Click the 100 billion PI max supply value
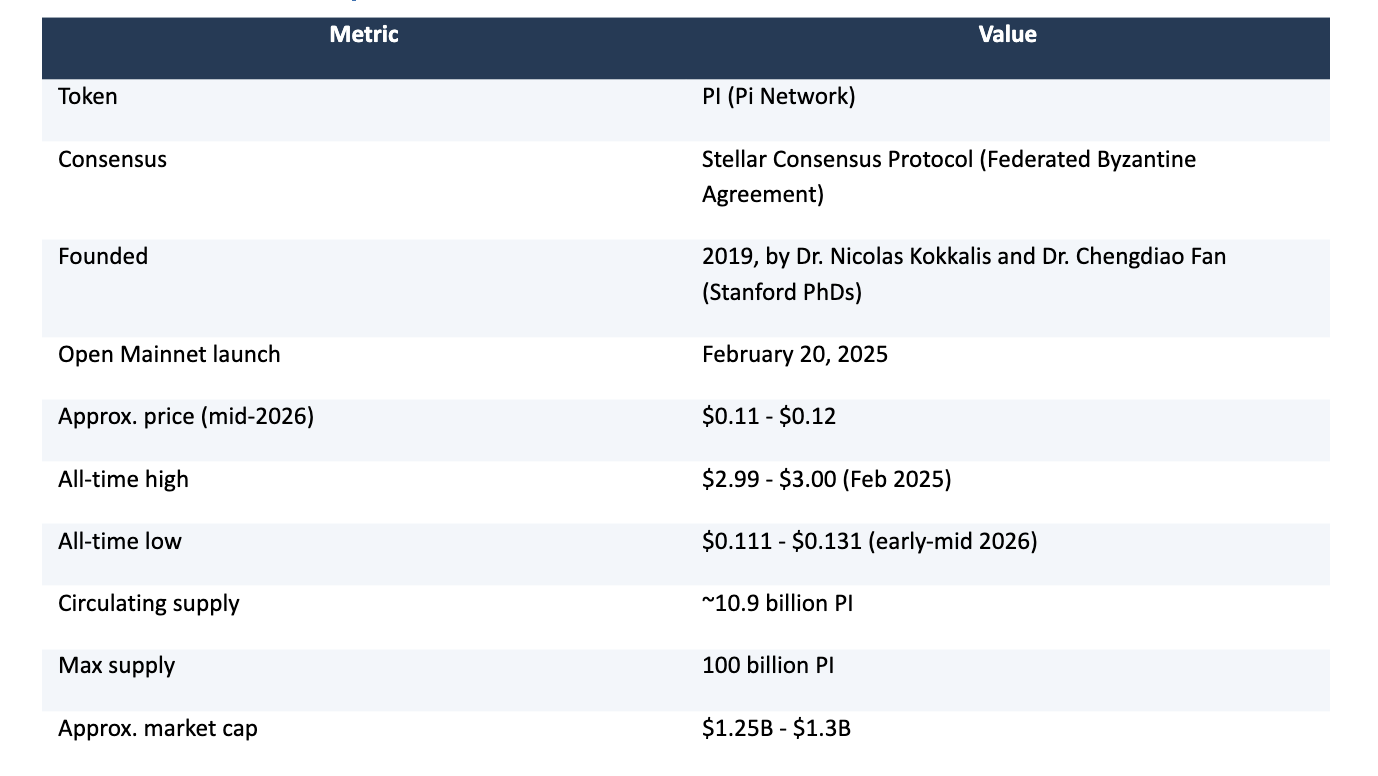 point(768,665)
